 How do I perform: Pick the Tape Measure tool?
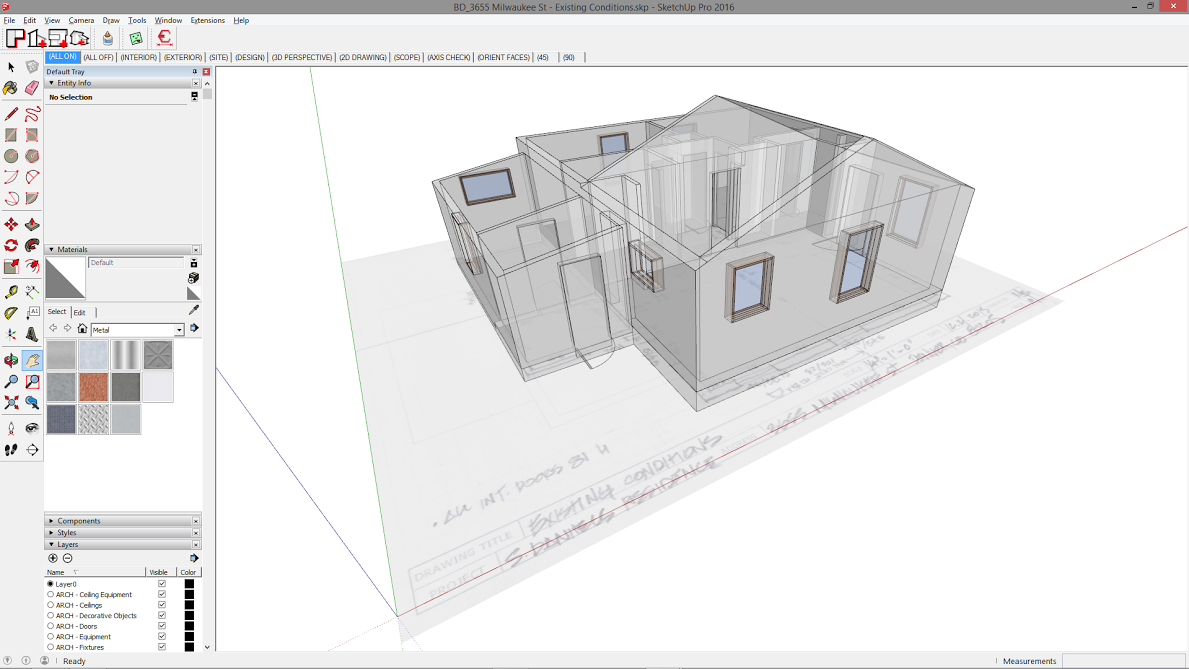point(11,292)
